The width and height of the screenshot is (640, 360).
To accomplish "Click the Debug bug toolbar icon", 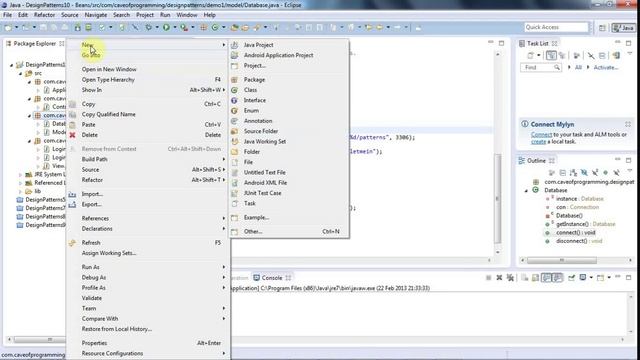I will (149, 27).
